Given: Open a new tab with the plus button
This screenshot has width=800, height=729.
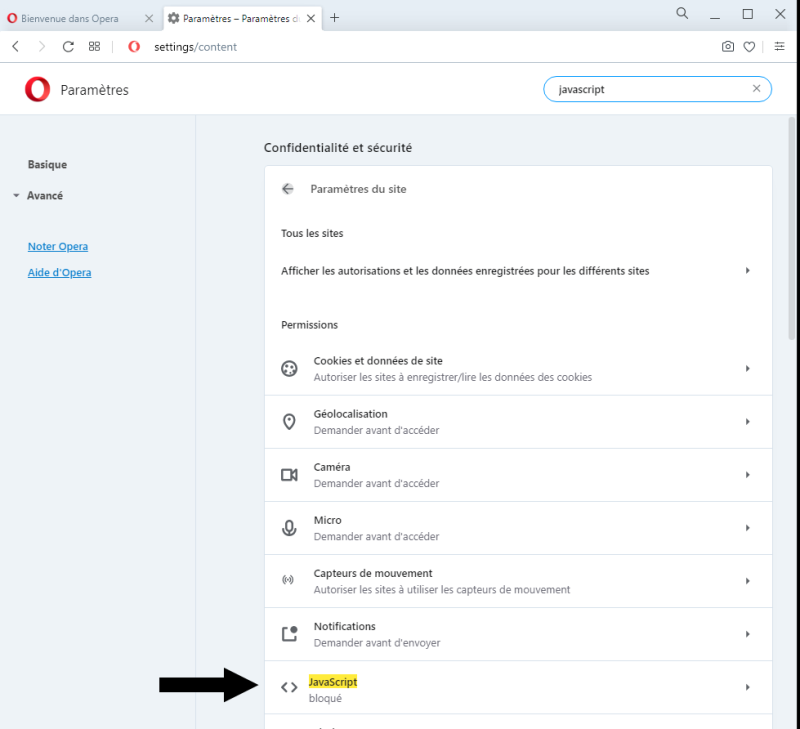Looking at the screenshot, I should (334, 18).
